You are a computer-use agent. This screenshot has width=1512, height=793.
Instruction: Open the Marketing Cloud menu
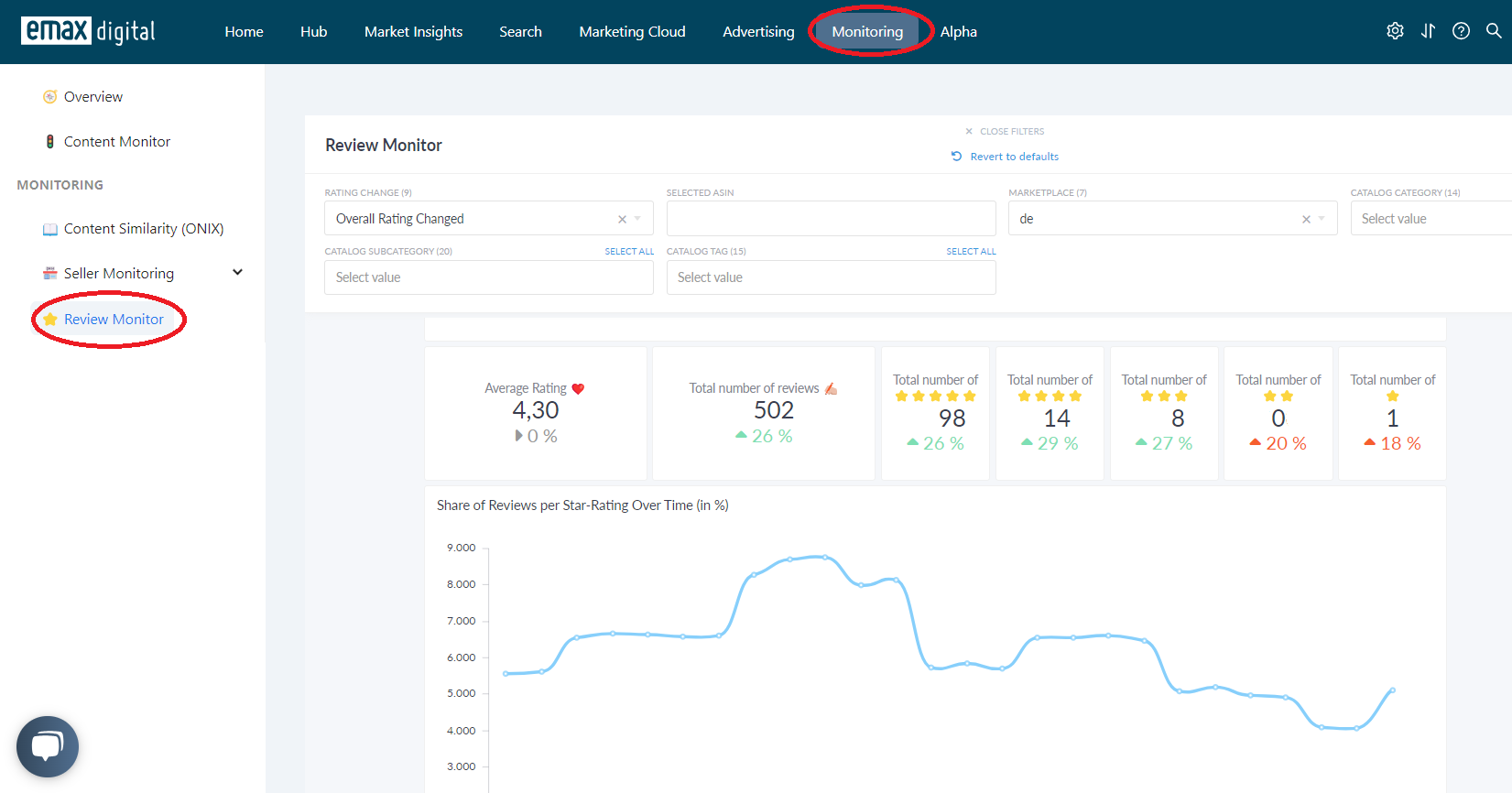click(632, 32)
